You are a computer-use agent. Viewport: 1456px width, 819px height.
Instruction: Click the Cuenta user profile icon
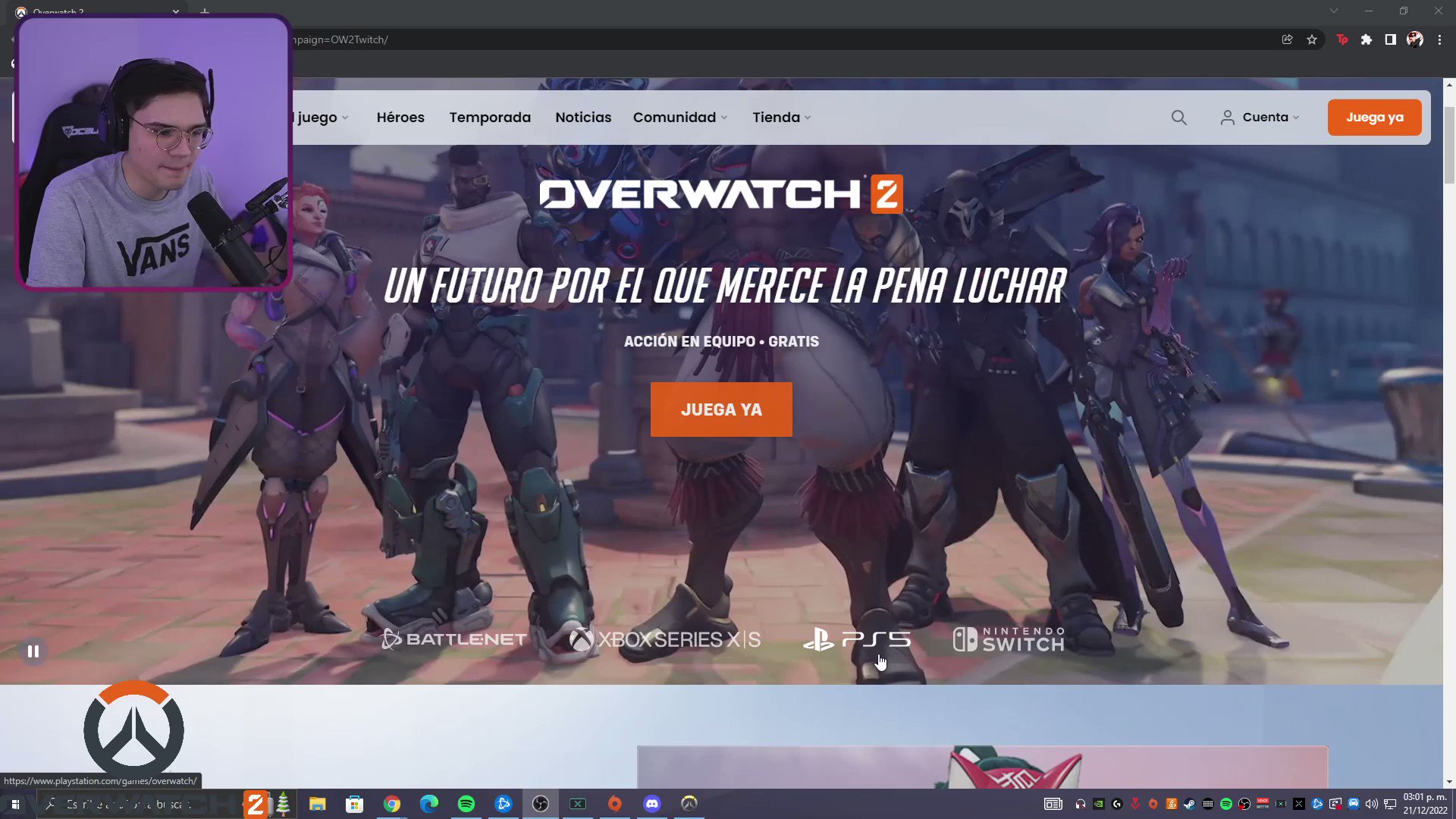[x=1227, y=118]
